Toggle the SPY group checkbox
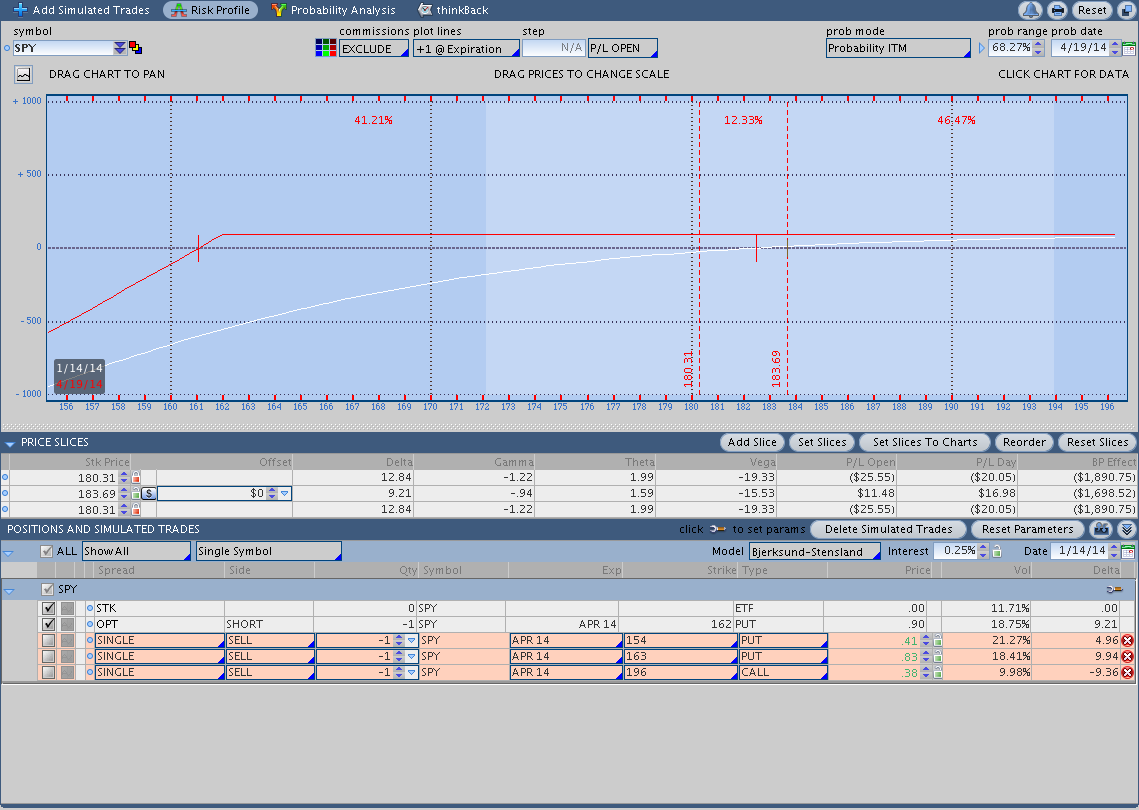1139x810 pixels. pyautogui.click(x=48, y=589)
